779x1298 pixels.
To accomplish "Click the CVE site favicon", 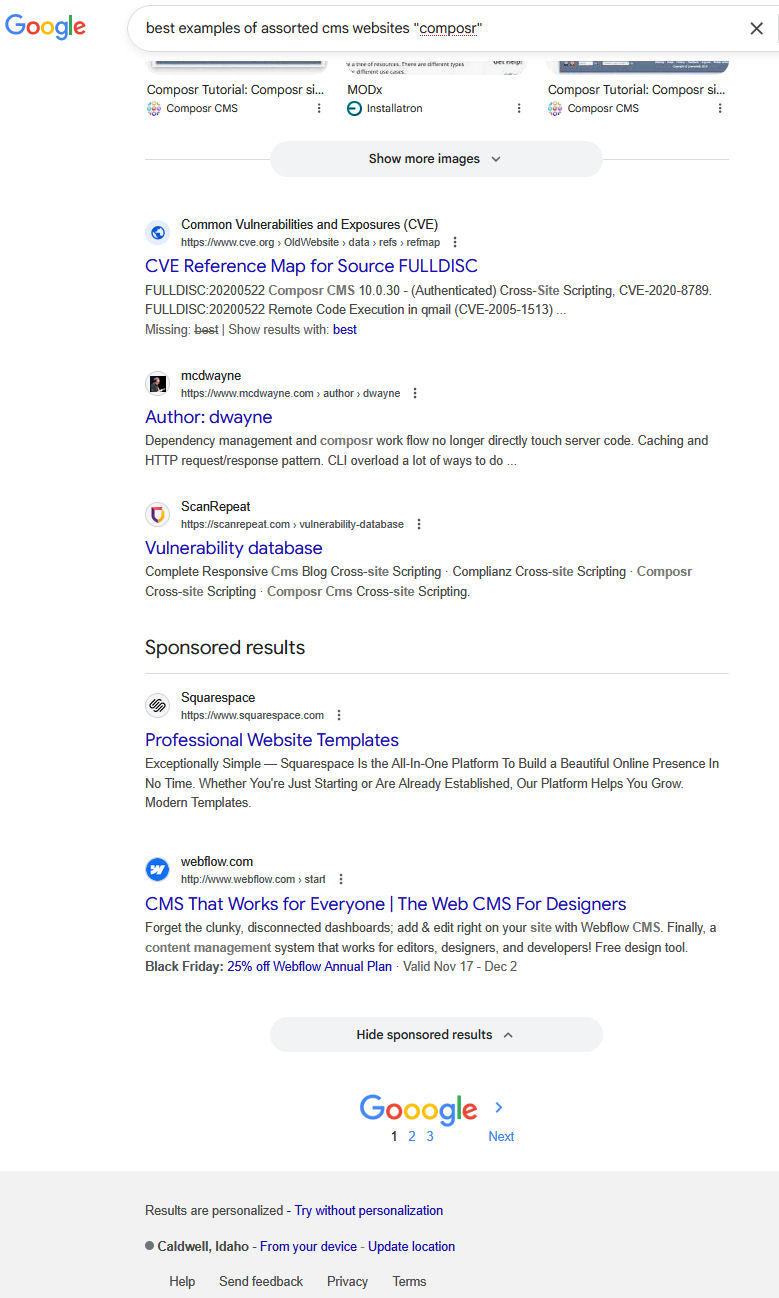I will [x=157, y=232].
